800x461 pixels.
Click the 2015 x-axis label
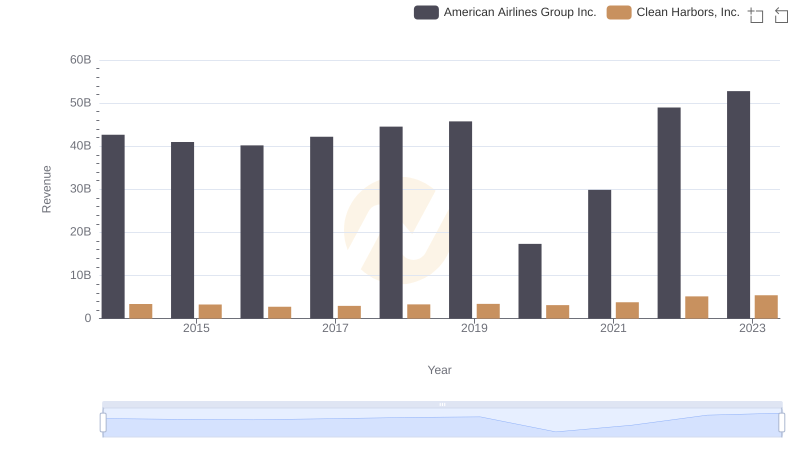coord(196,328)
